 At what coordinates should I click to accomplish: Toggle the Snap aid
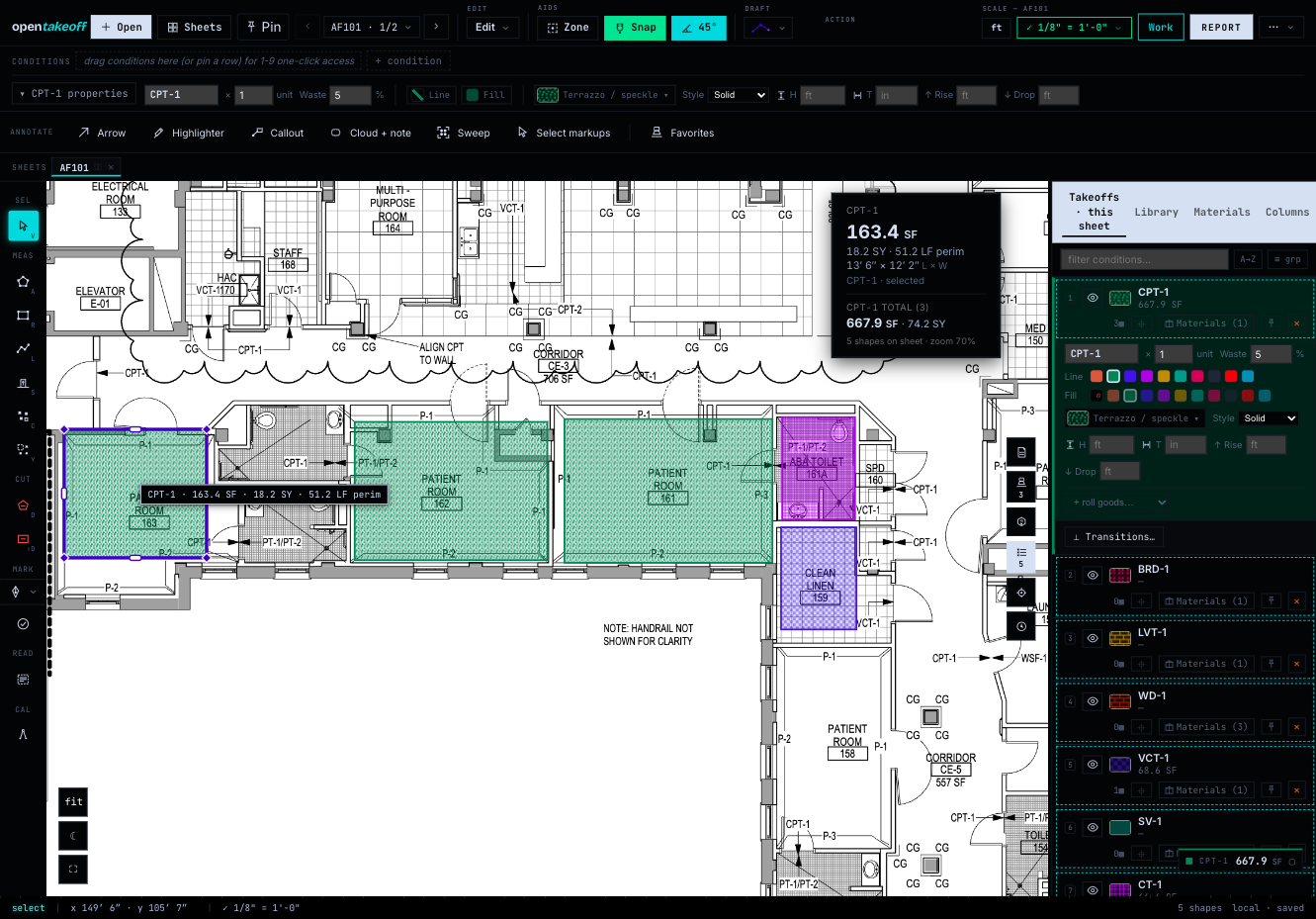click(635, 28)
